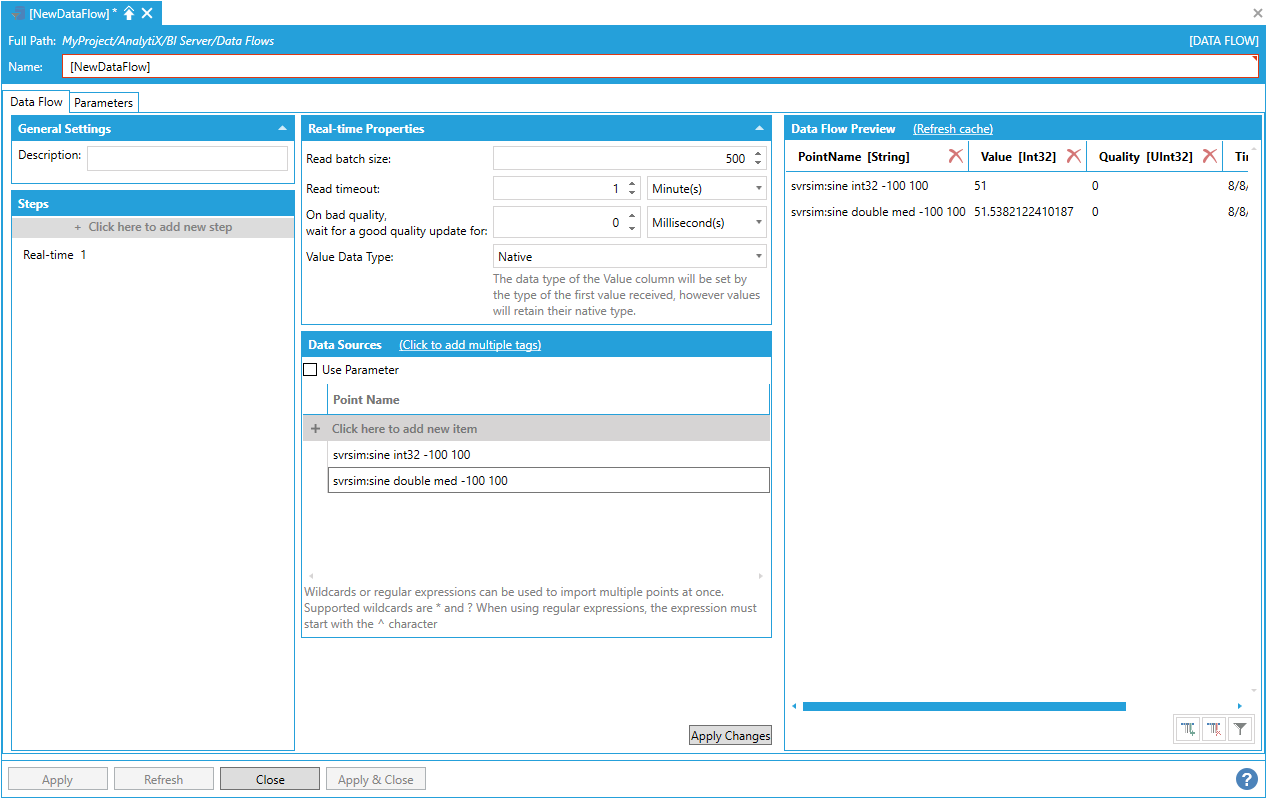Collapse the General Settings panel
This screenshot has height=799, width=1268.
click(x=282, y=129)
